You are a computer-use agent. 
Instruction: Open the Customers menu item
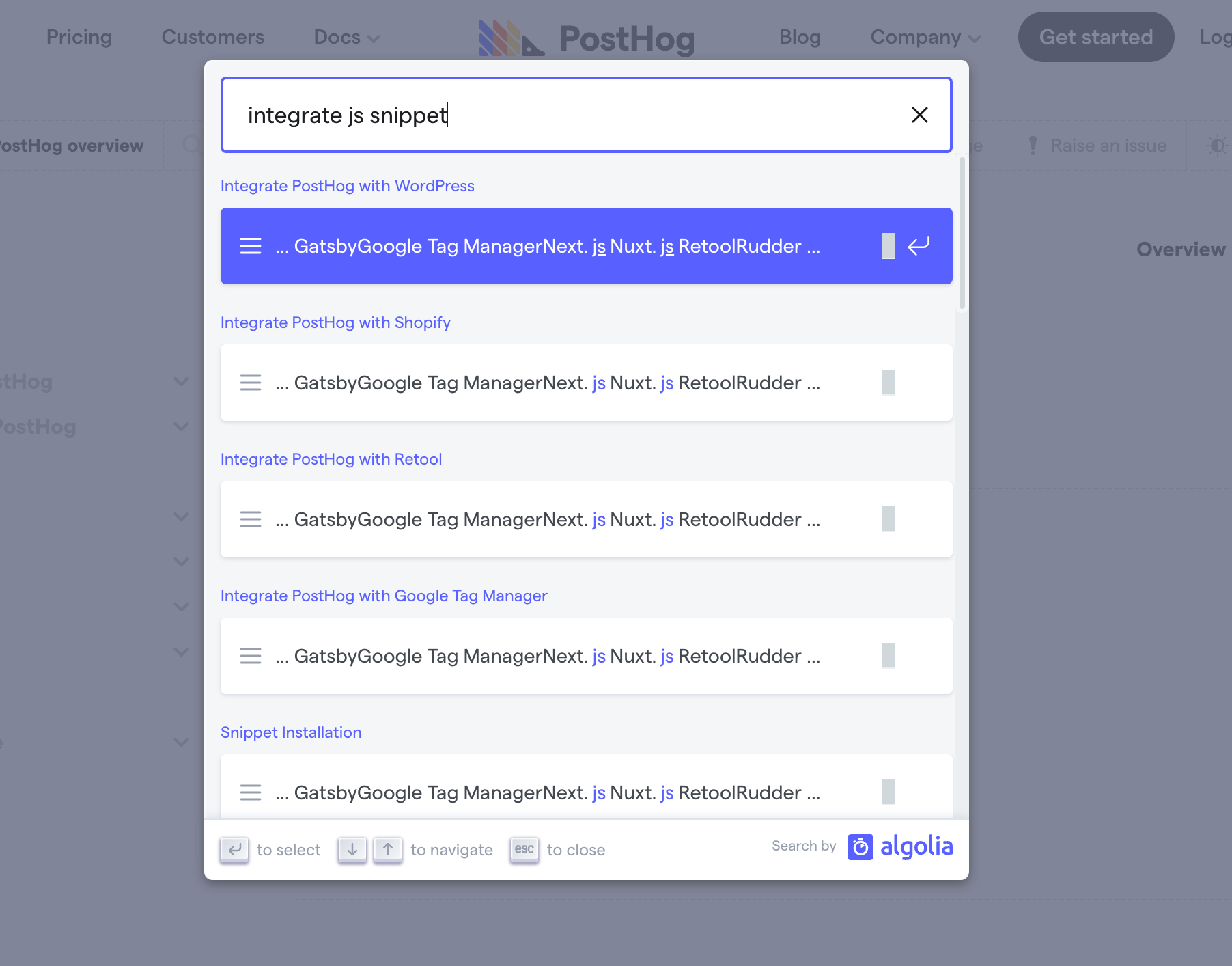coord(213,37)
